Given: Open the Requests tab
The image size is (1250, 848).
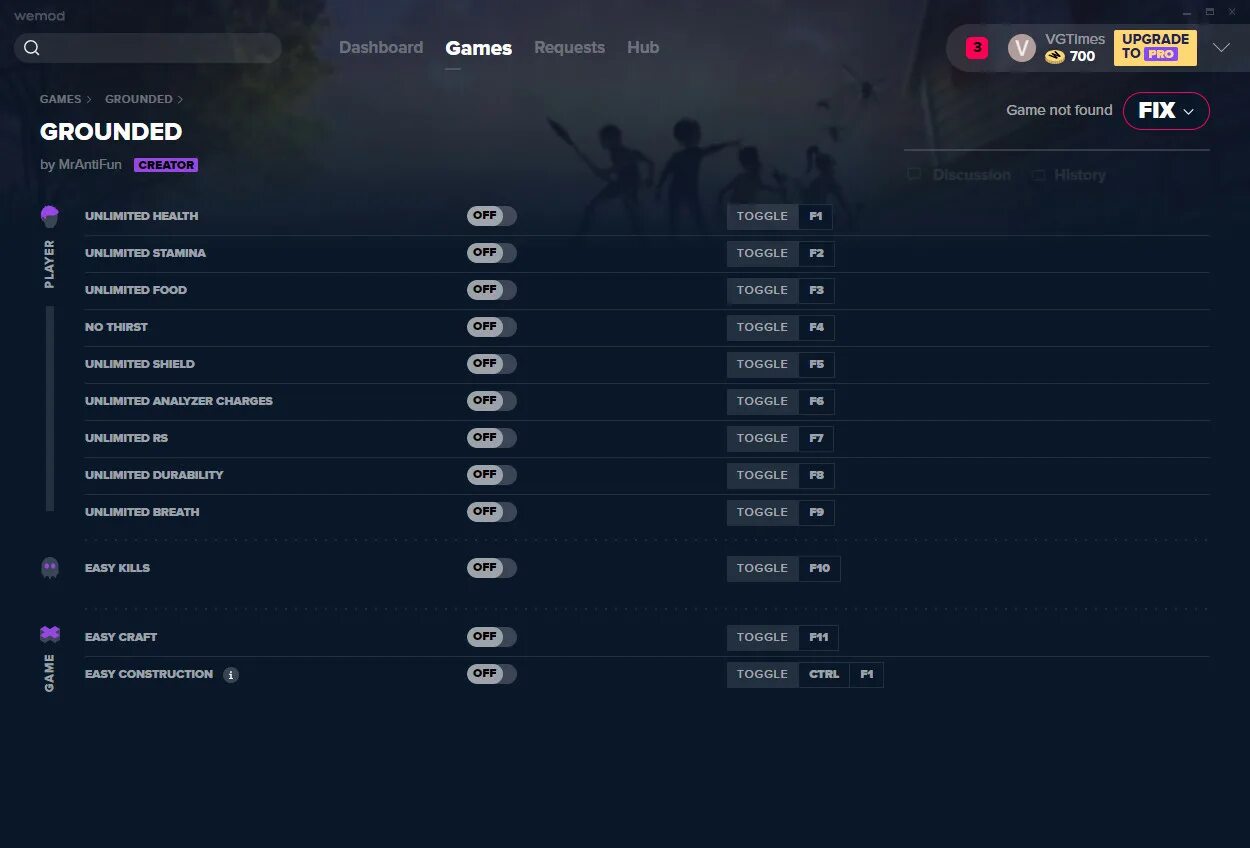Looking at the screenshot, I should (569, 48).
